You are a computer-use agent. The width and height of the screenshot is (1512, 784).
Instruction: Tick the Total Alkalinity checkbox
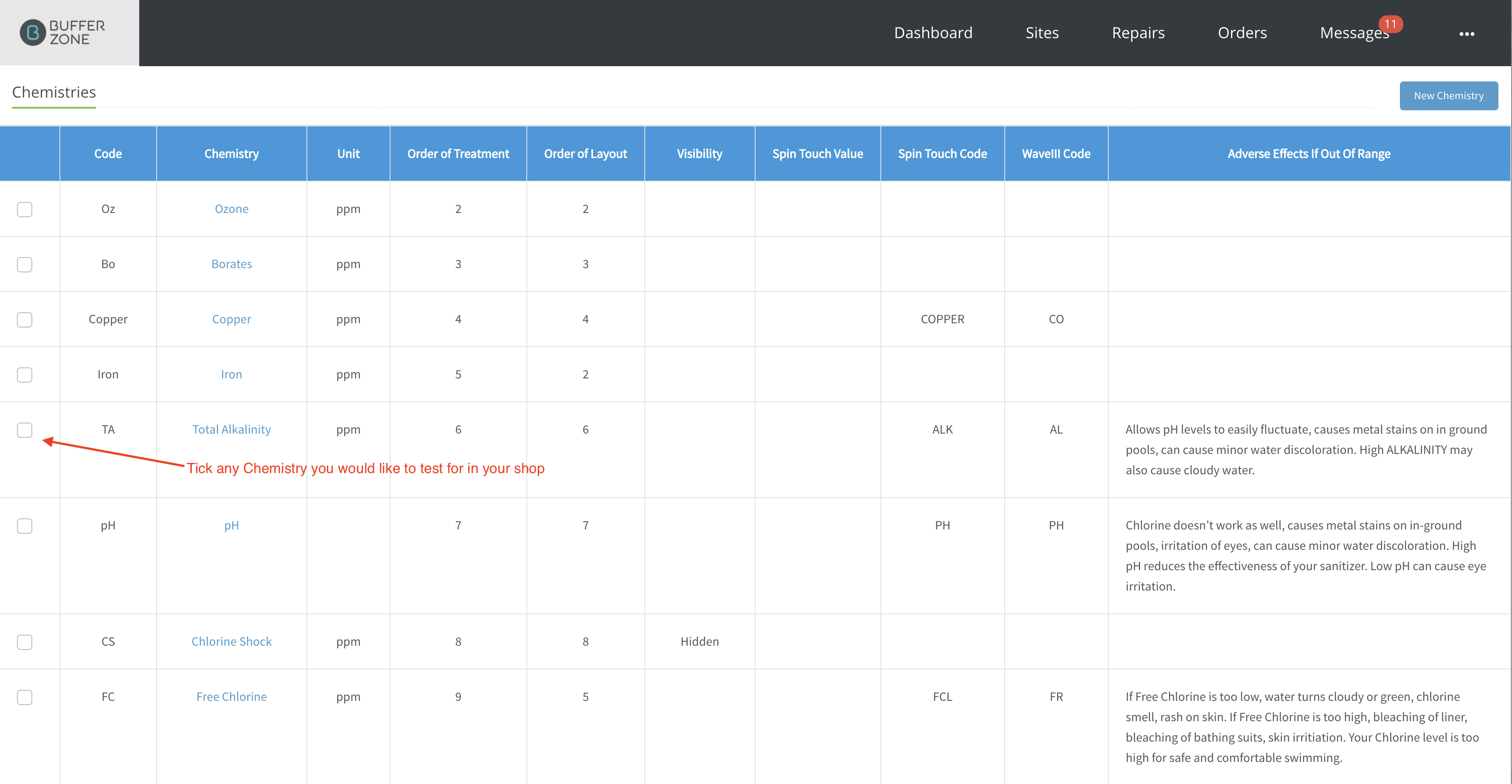point(25,430)
